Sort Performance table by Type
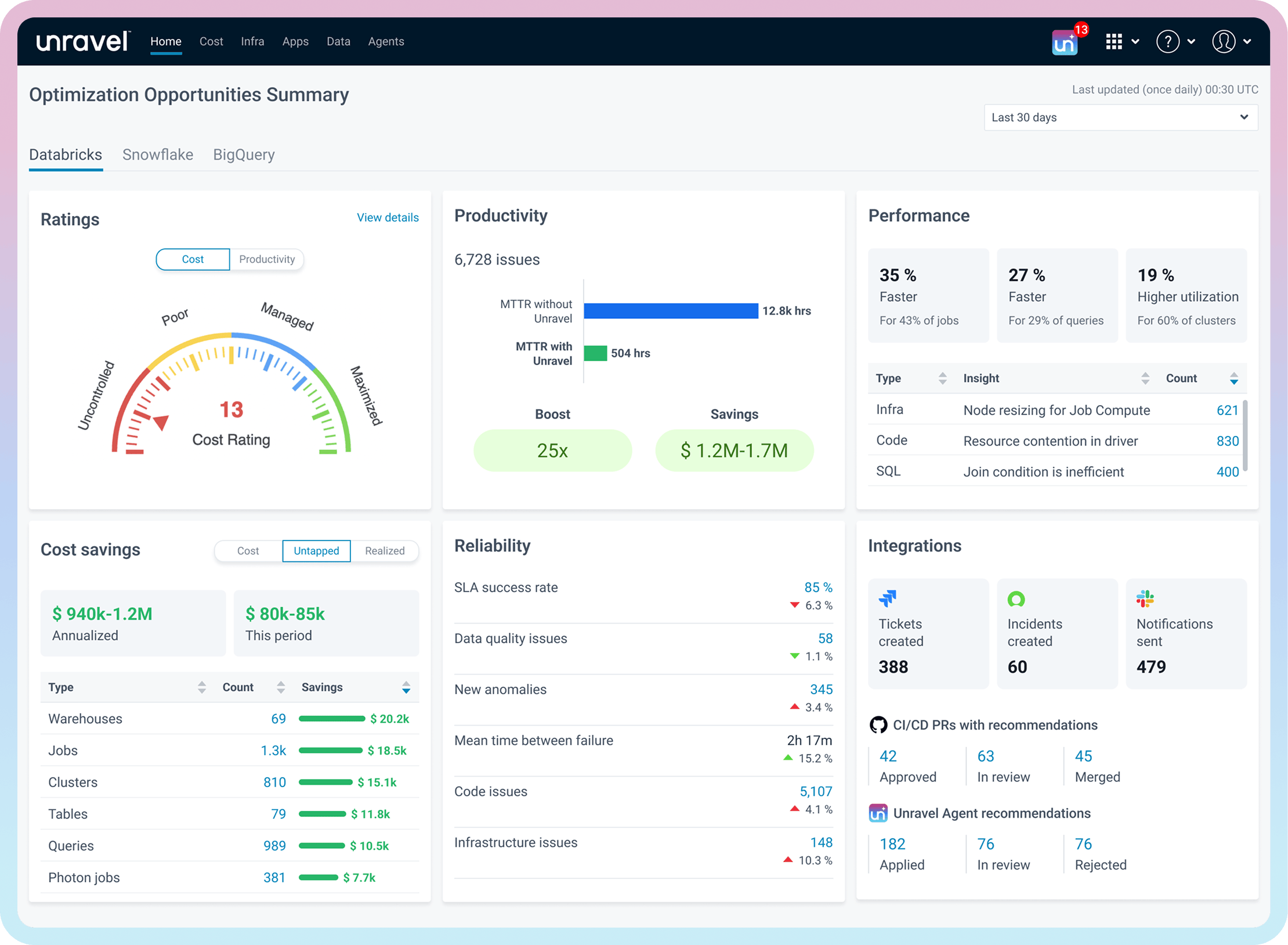Viewport: 1288px width, 945px height. (942, 378)
